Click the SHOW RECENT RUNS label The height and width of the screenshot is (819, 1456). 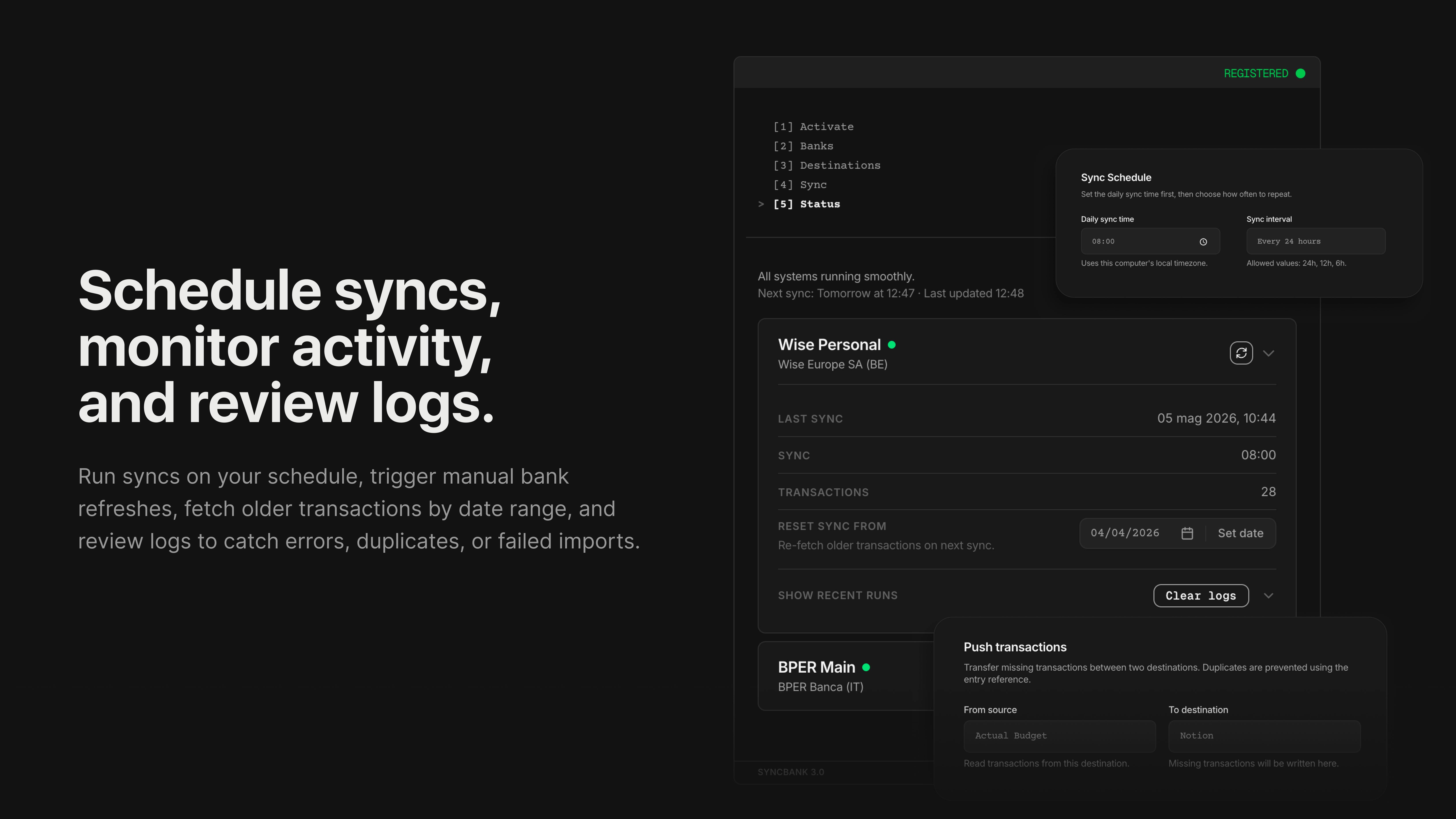click(x=838, y=595)
